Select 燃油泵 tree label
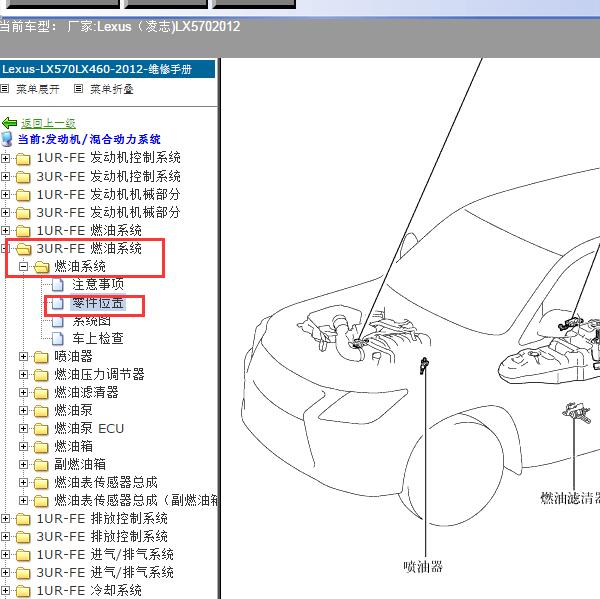The width and height of the screenshot is (600, 599). [73, 410]
